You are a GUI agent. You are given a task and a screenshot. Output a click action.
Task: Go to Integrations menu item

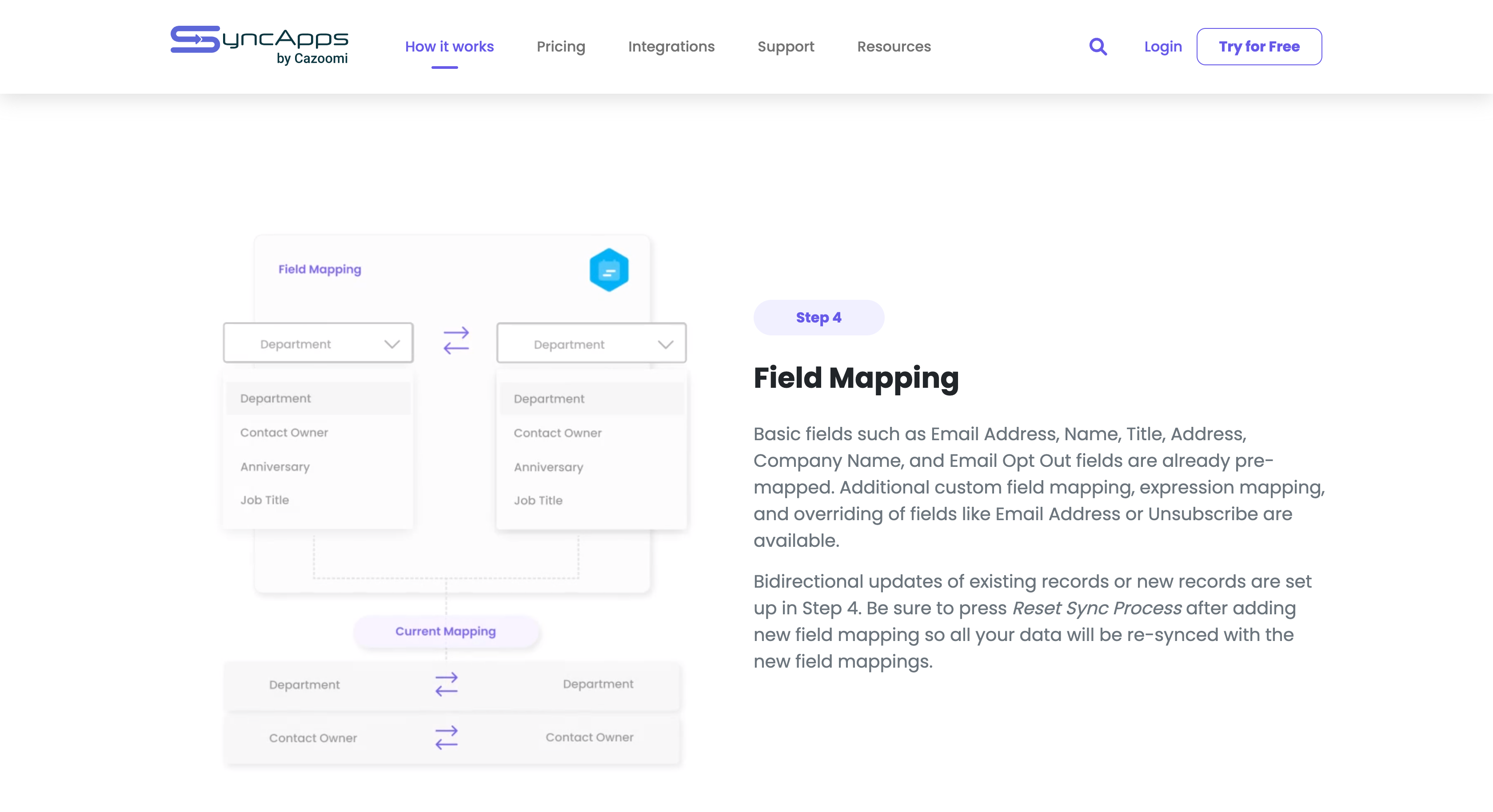pos(671,46)
